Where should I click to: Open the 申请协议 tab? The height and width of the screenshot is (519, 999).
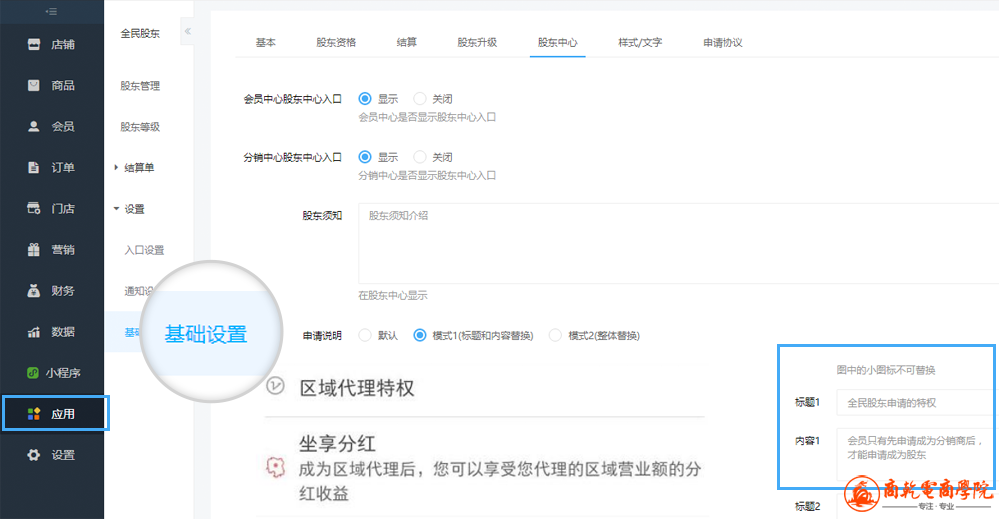pyautogui.click(x=722, y=43)
